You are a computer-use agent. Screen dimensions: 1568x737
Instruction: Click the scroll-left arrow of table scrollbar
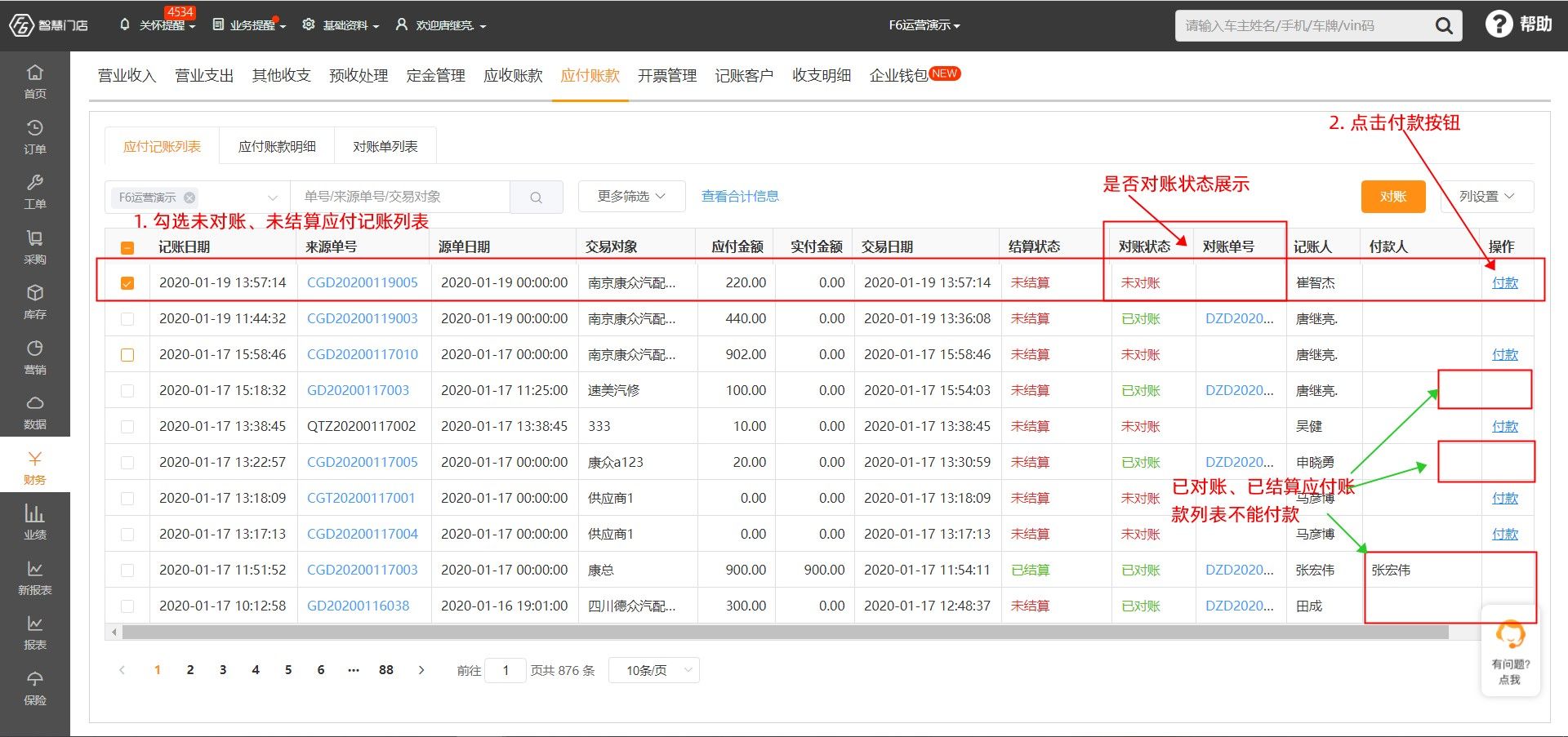coord(114,633)
